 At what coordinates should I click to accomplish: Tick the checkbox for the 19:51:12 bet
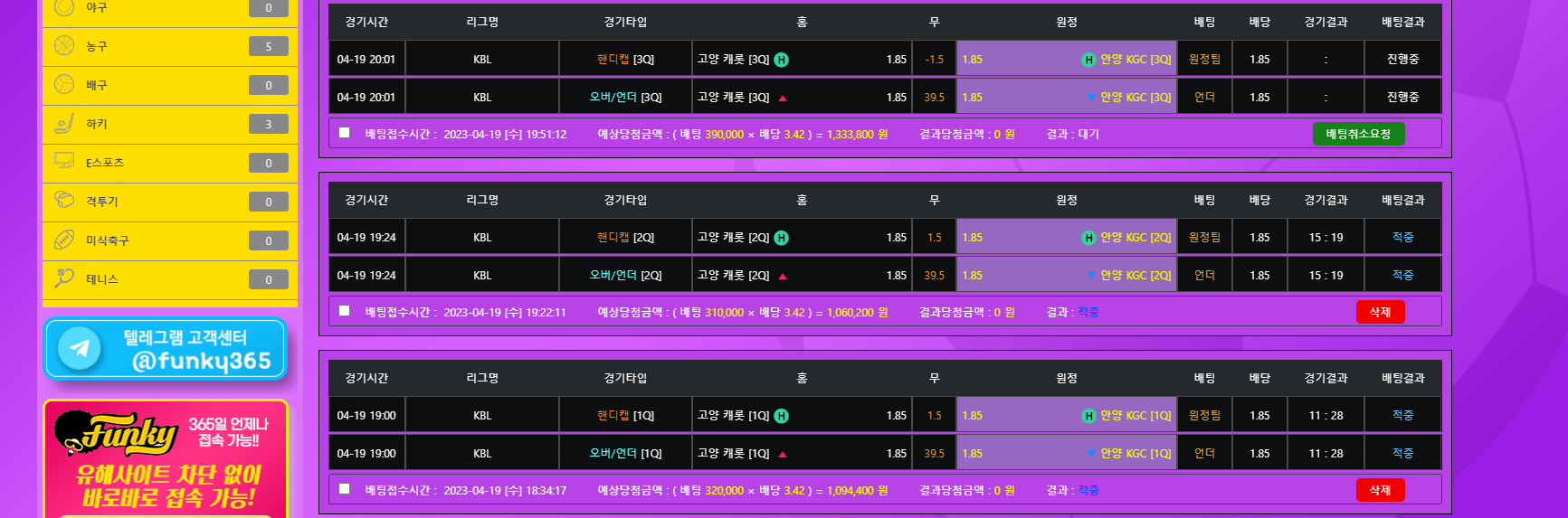tap(345, 133)
